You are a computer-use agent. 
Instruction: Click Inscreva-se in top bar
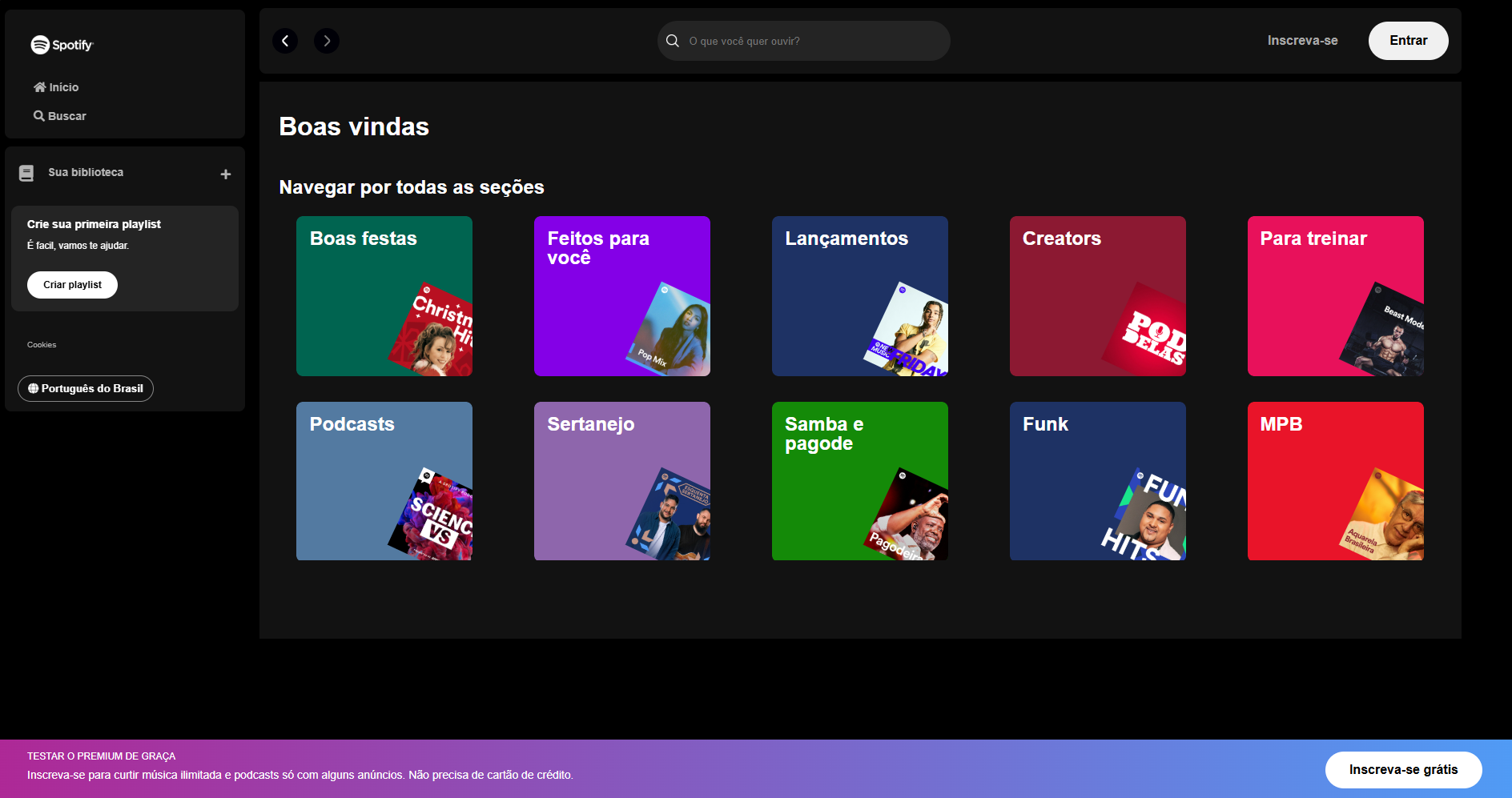tap(1302, 41)
